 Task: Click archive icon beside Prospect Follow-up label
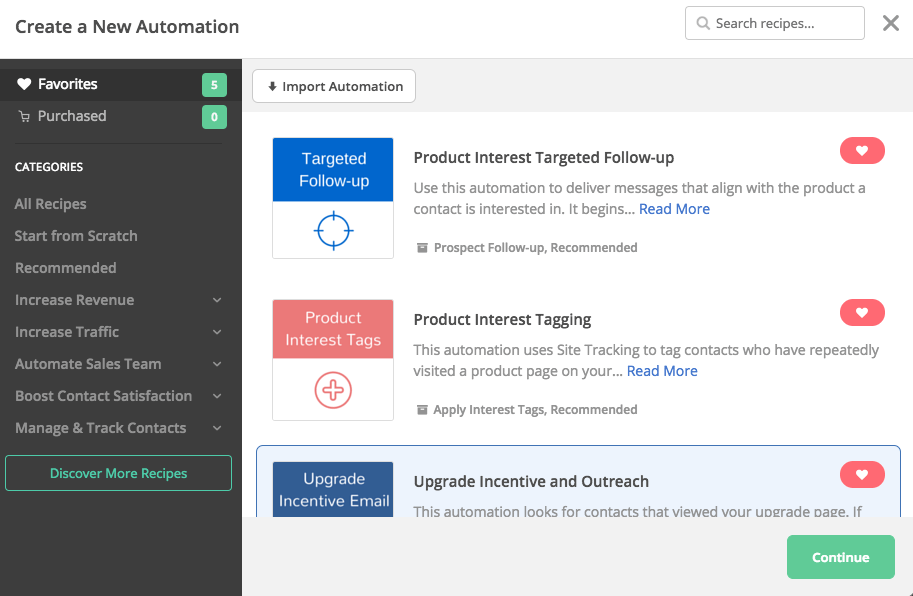click(x=422, y=248)
